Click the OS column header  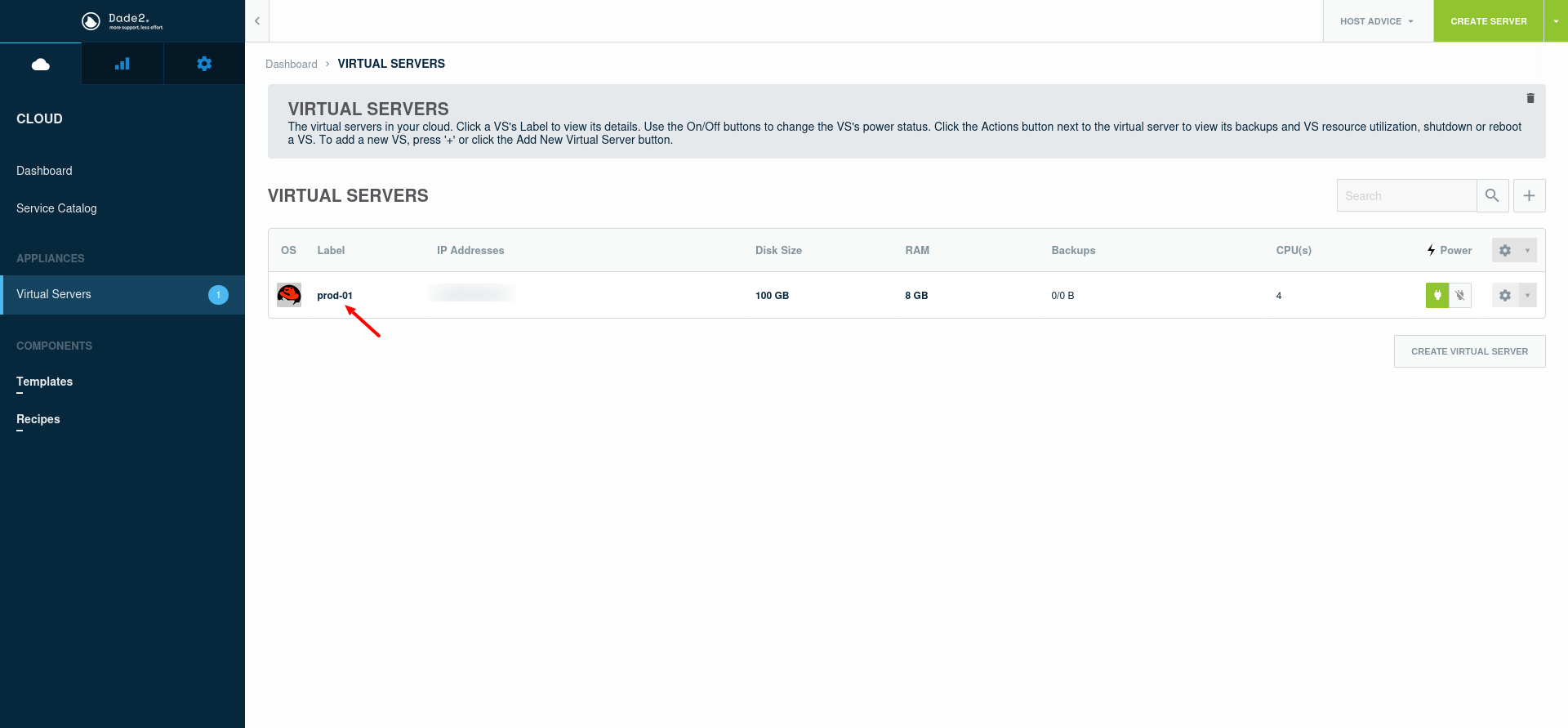288,250
